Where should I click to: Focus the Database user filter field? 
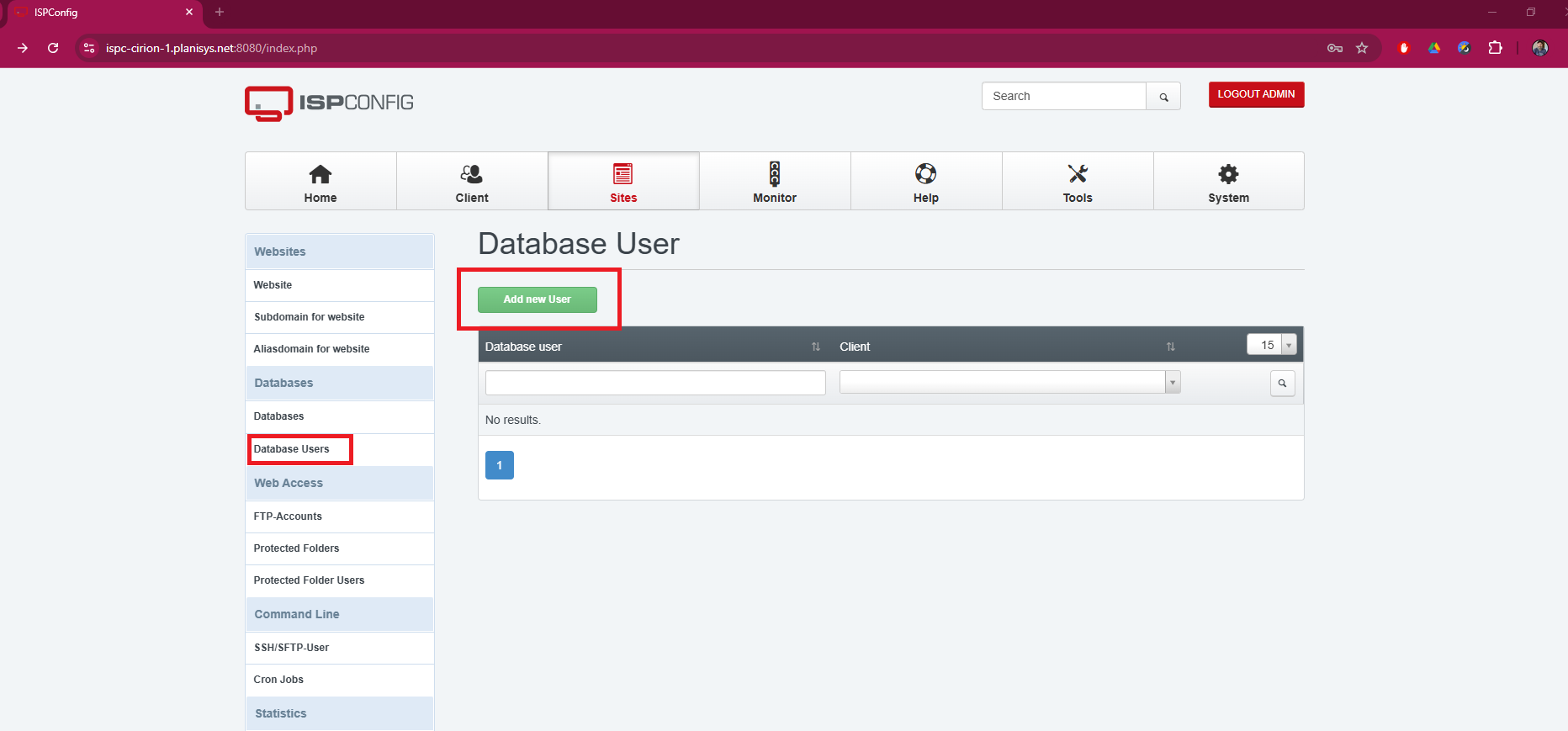(x=655, y=383)
